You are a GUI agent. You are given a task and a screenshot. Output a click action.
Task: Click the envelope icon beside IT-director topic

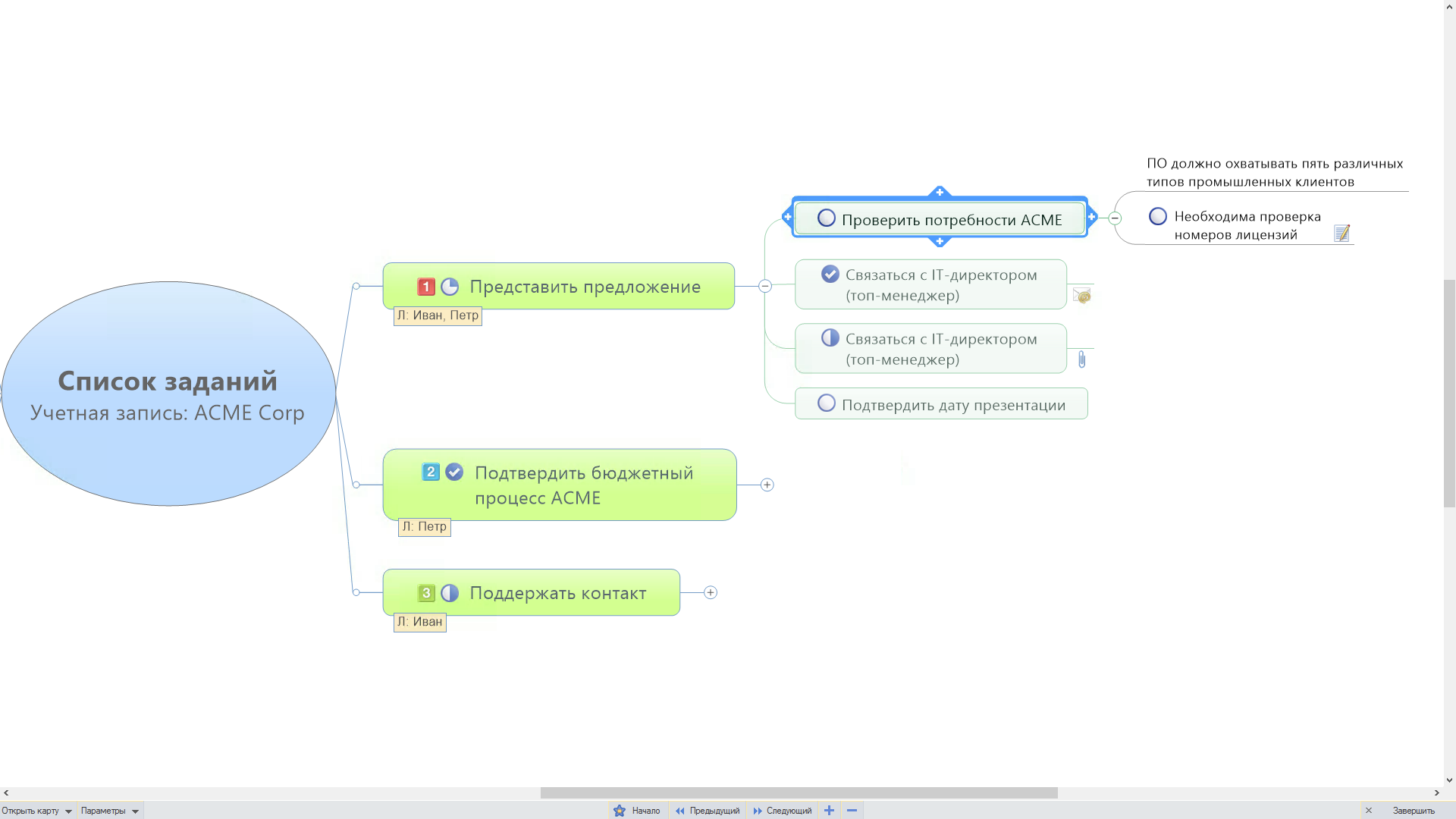[x=1082, y=296]
